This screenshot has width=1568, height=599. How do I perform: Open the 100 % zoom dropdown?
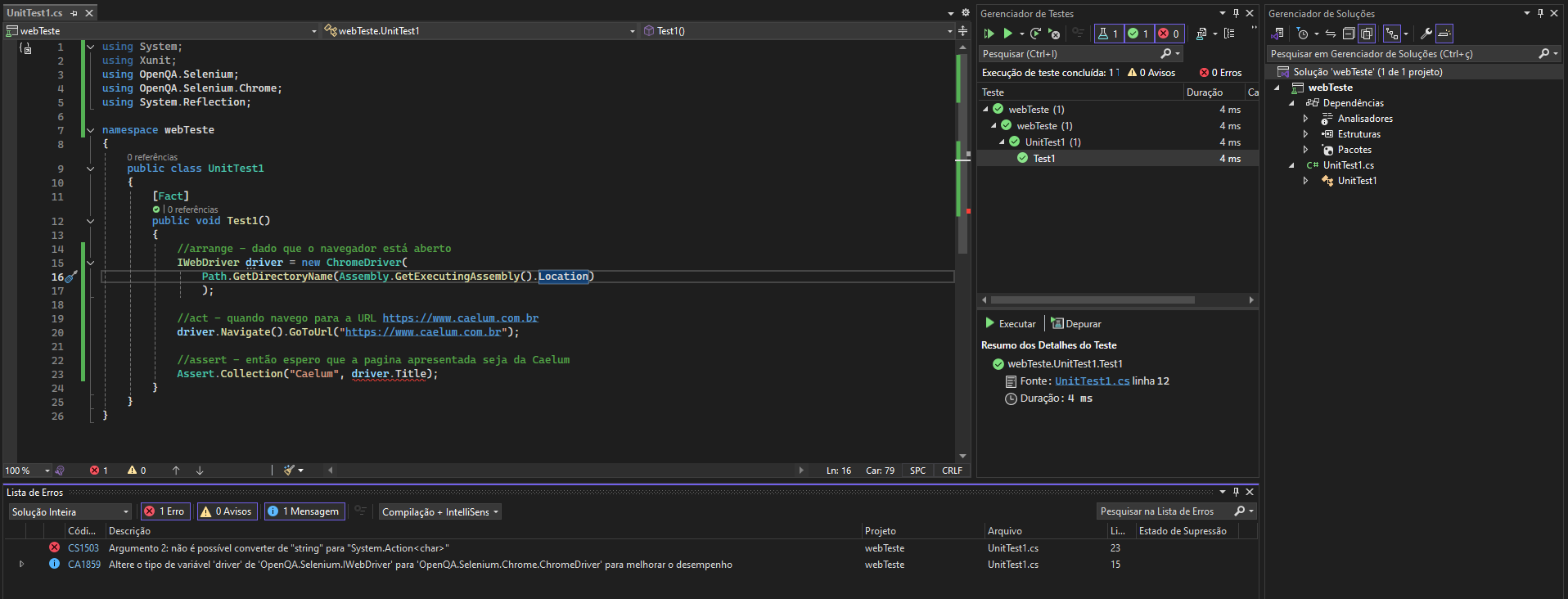(27, 471)
